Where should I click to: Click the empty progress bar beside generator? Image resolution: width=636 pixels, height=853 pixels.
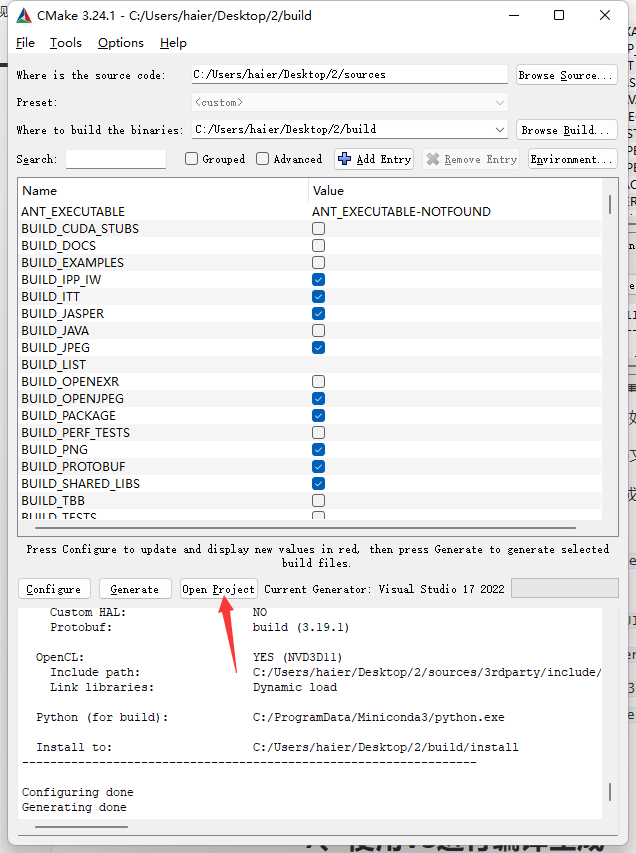click(565, 588)
